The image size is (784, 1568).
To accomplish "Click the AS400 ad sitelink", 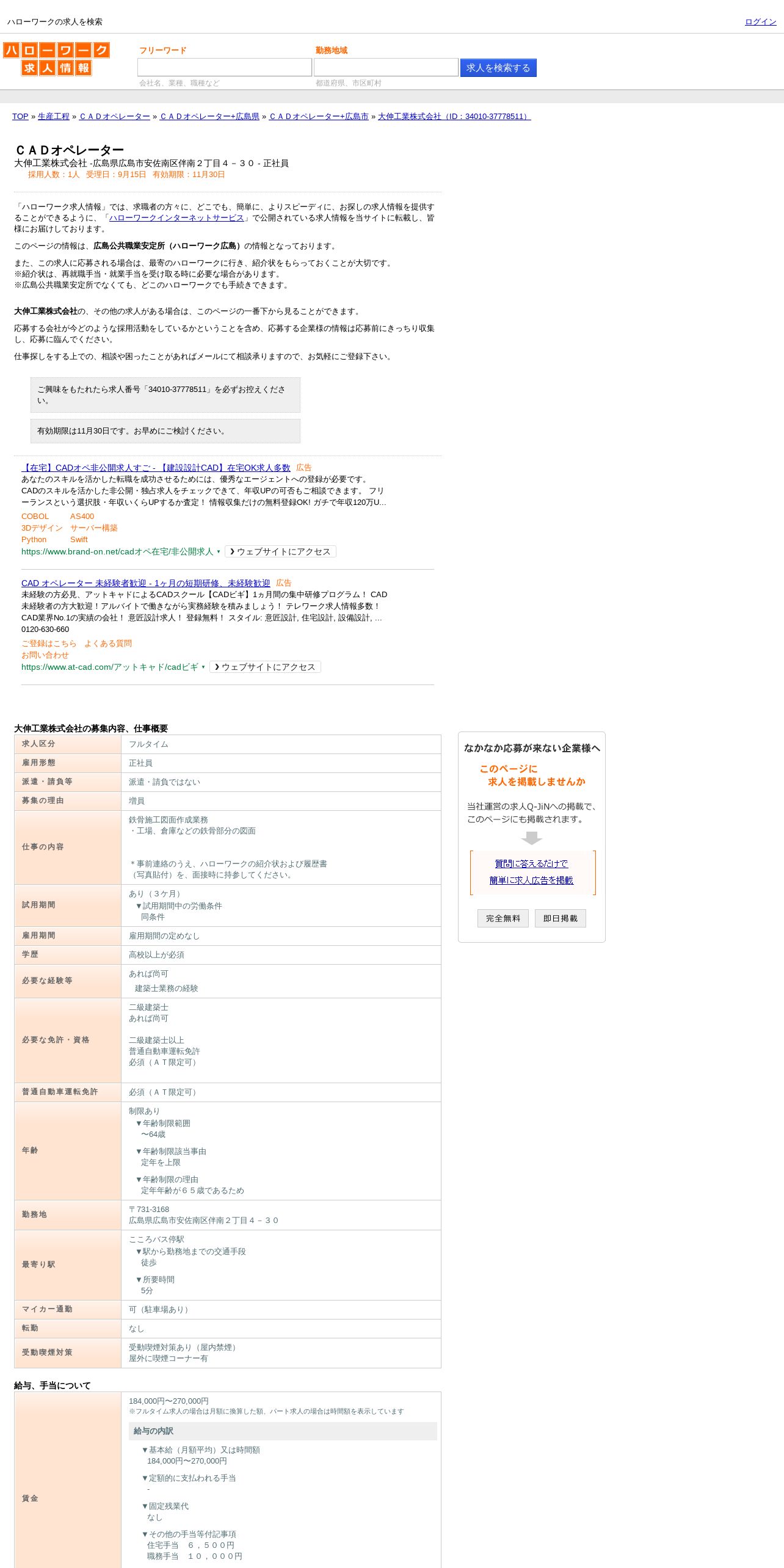I will coord(82,517).
